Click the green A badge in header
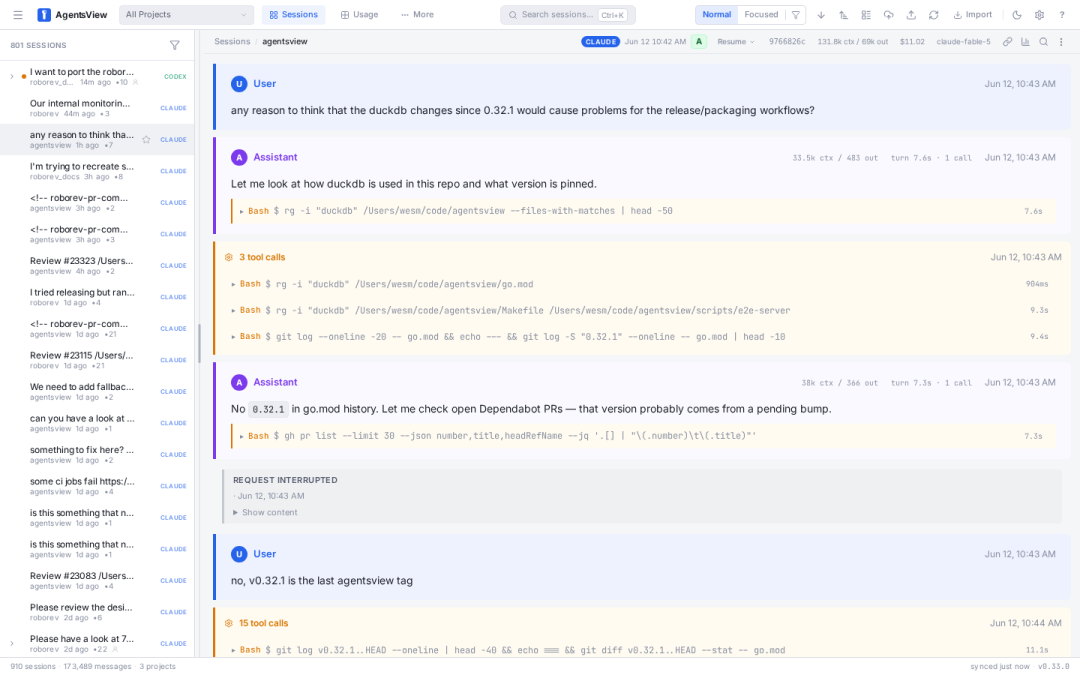The width and height of the screenshot is (1080, 675). (x=699, y=42)
